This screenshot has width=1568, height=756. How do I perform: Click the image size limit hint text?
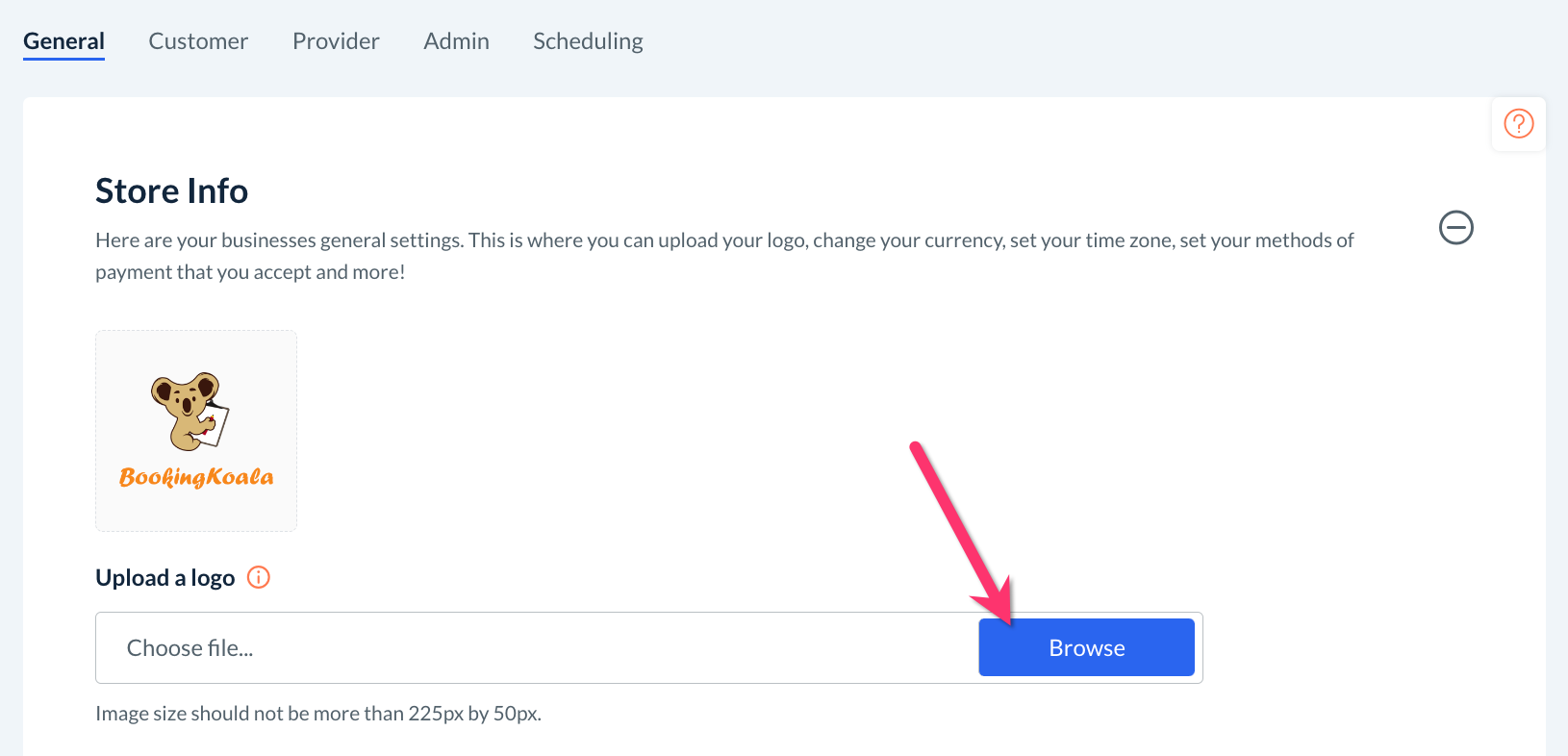pos(318,714)
